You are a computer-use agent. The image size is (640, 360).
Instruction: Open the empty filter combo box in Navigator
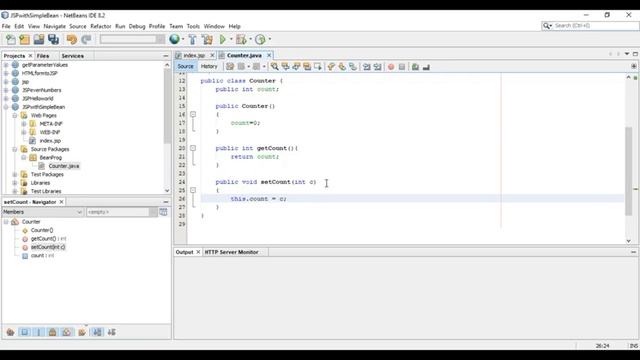(x=122, y=212)
